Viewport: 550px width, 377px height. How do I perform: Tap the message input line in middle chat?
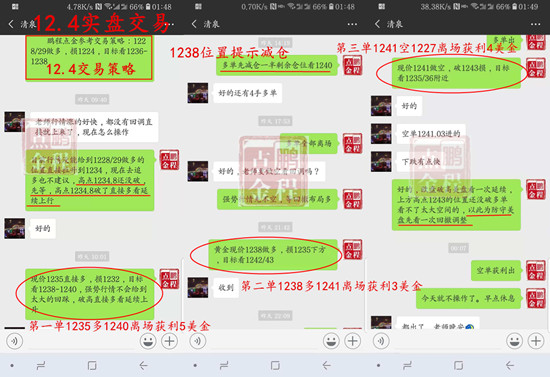[264, 342]
